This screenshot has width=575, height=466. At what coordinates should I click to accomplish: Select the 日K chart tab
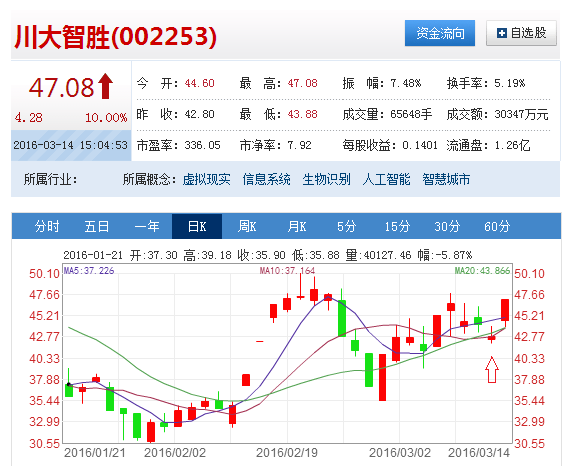tap(197, 226)
